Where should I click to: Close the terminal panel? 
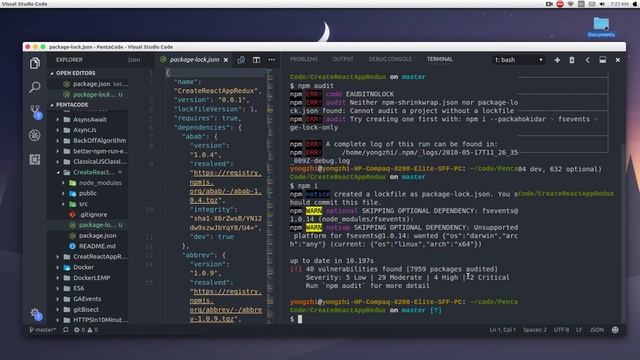[618, 60]
